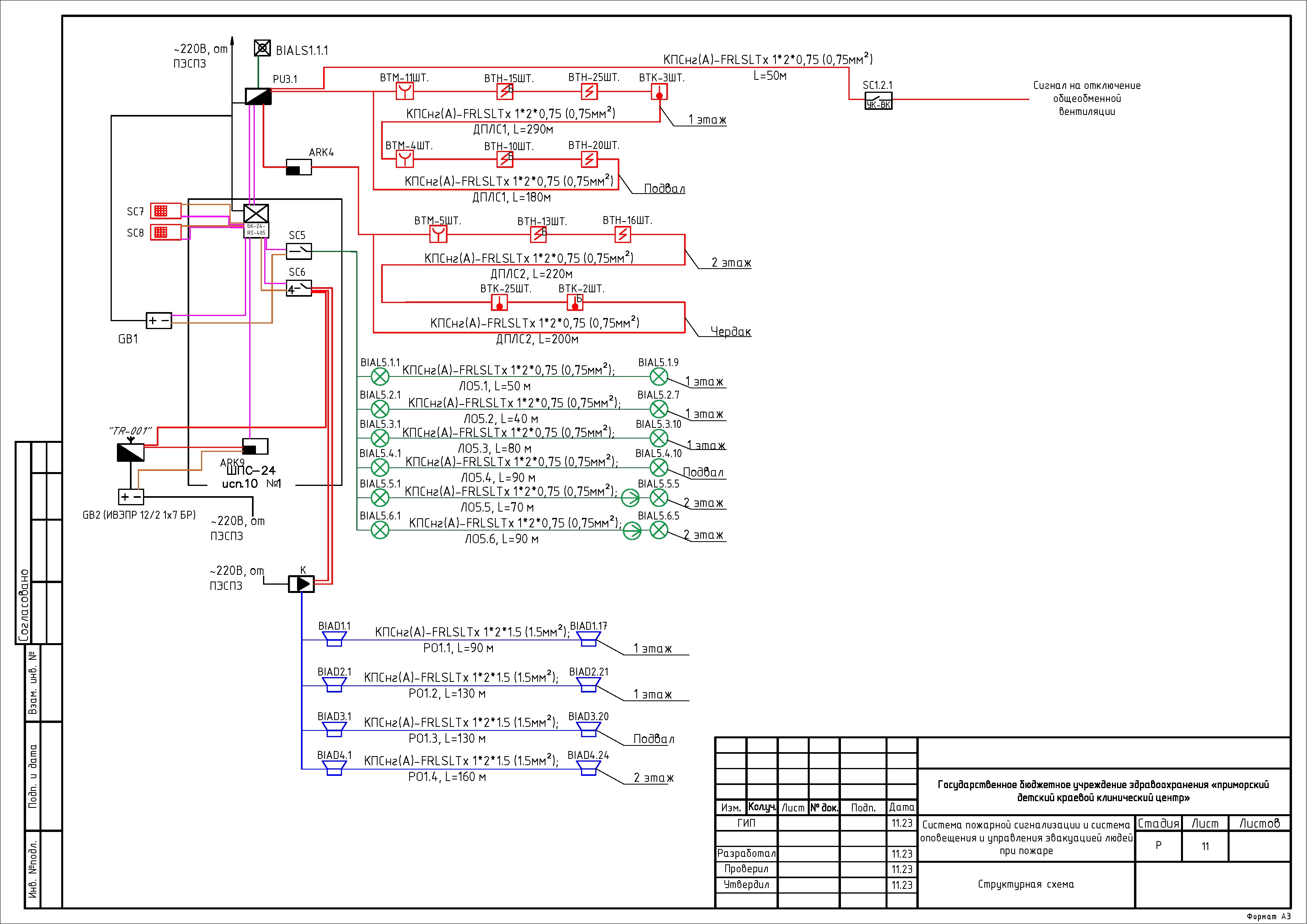Click the 'Согласовано' vertical stamp text
Viewport: 1307px width, 924px height.
(x=23, y=605)
